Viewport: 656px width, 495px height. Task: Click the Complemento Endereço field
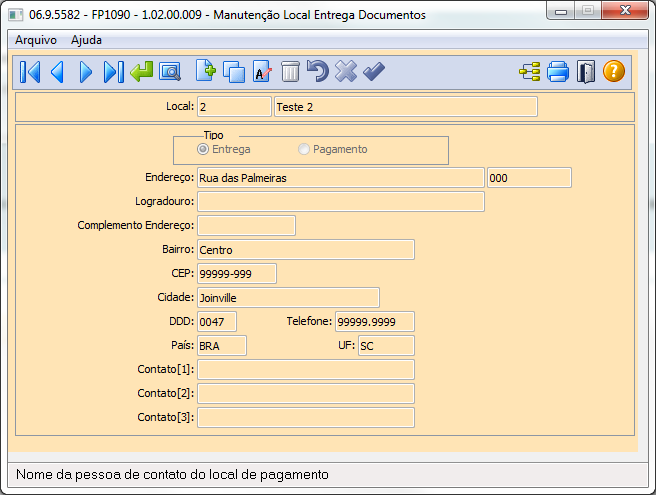246,226
